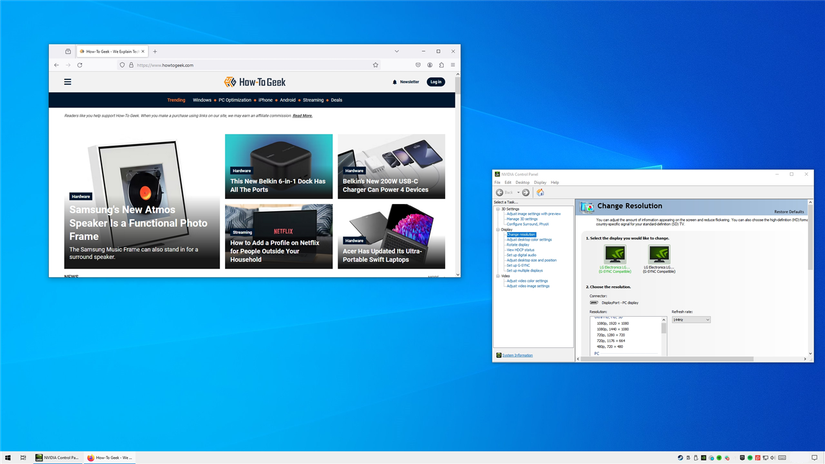The image size is (825, 464).
Task: Close the How-To Geek browser tab
Action: coord(143,52)
